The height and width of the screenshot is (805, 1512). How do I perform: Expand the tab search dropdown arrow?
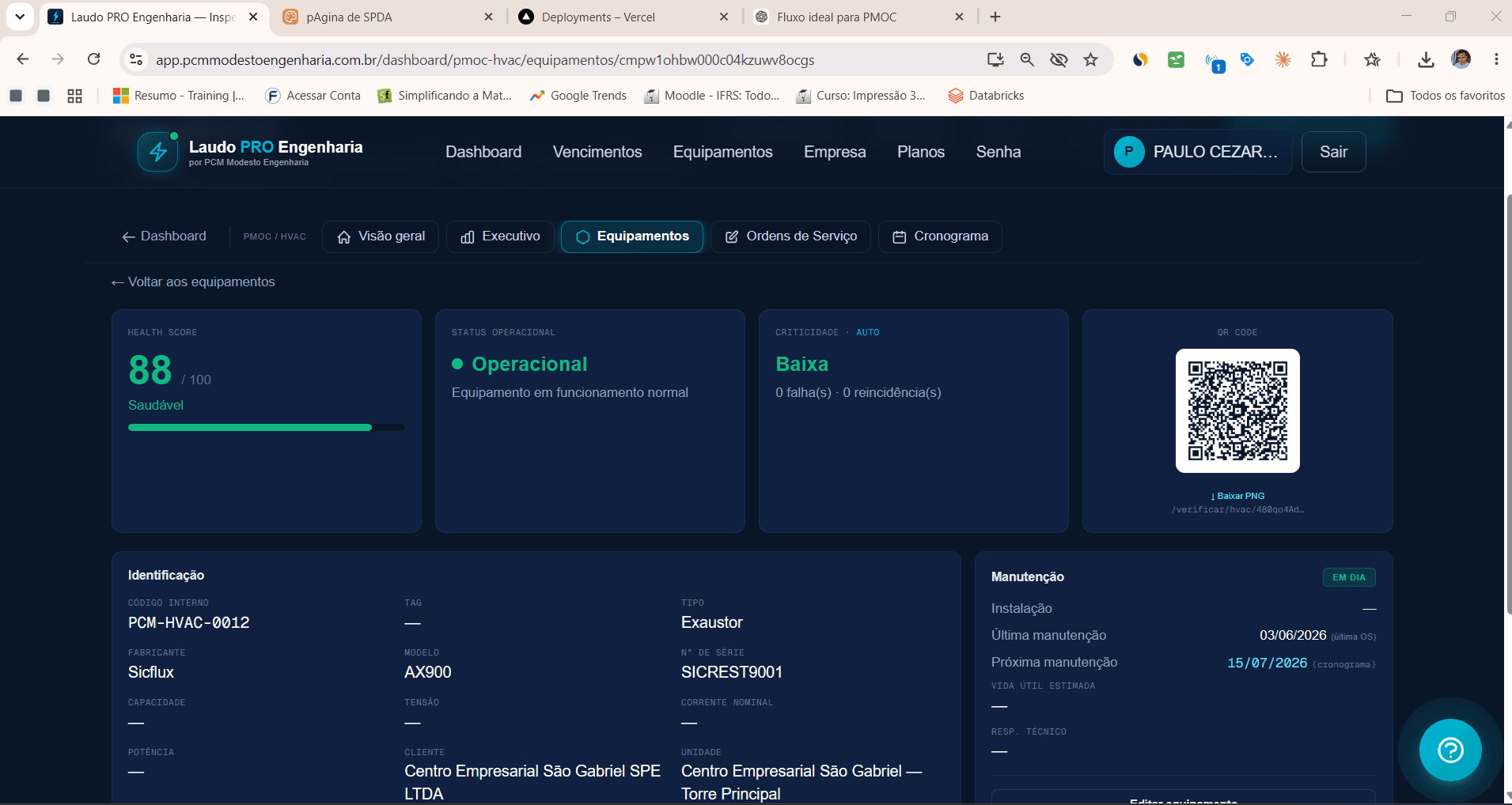[20, 17]
